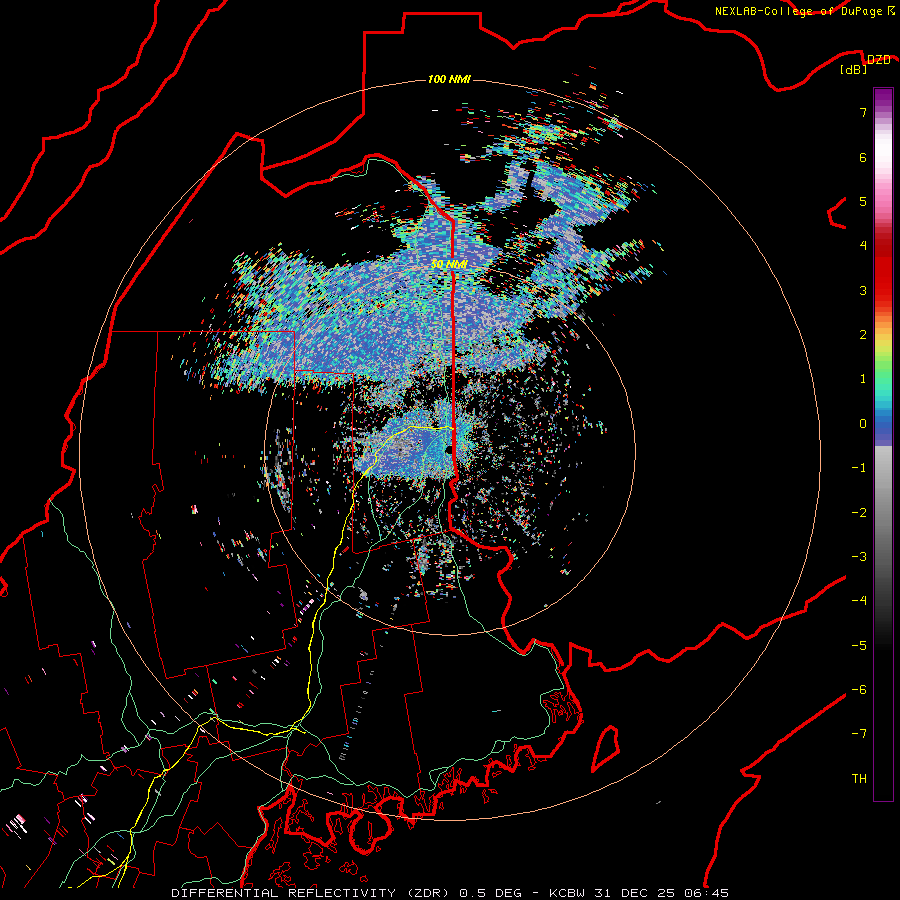This screenshot has height=900, width=900.
Task: Click the Differential Reflectivity product title text
Action: pyautogui.click(x=449, y=893)
